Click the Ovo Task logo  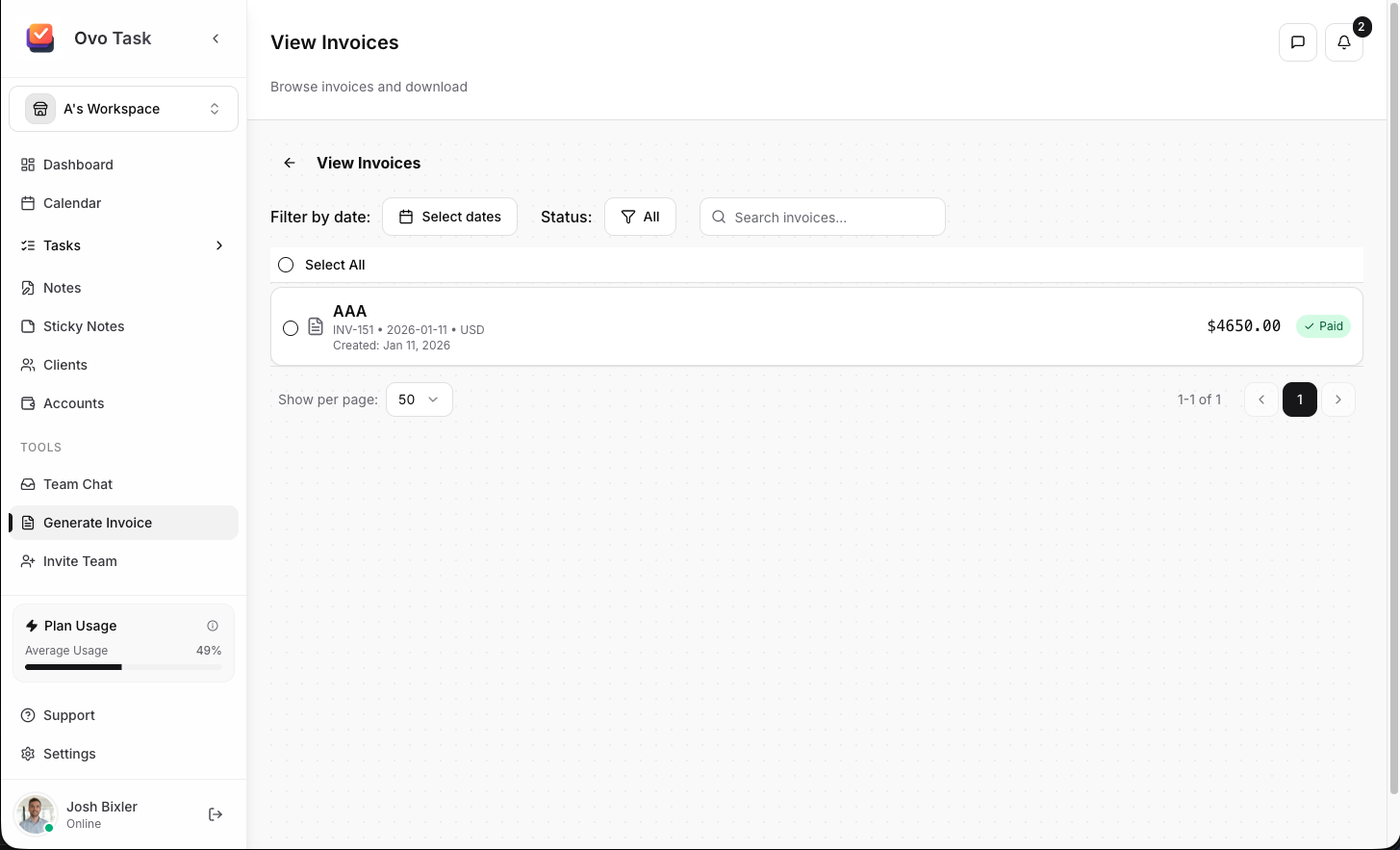(x=40, y=39)
